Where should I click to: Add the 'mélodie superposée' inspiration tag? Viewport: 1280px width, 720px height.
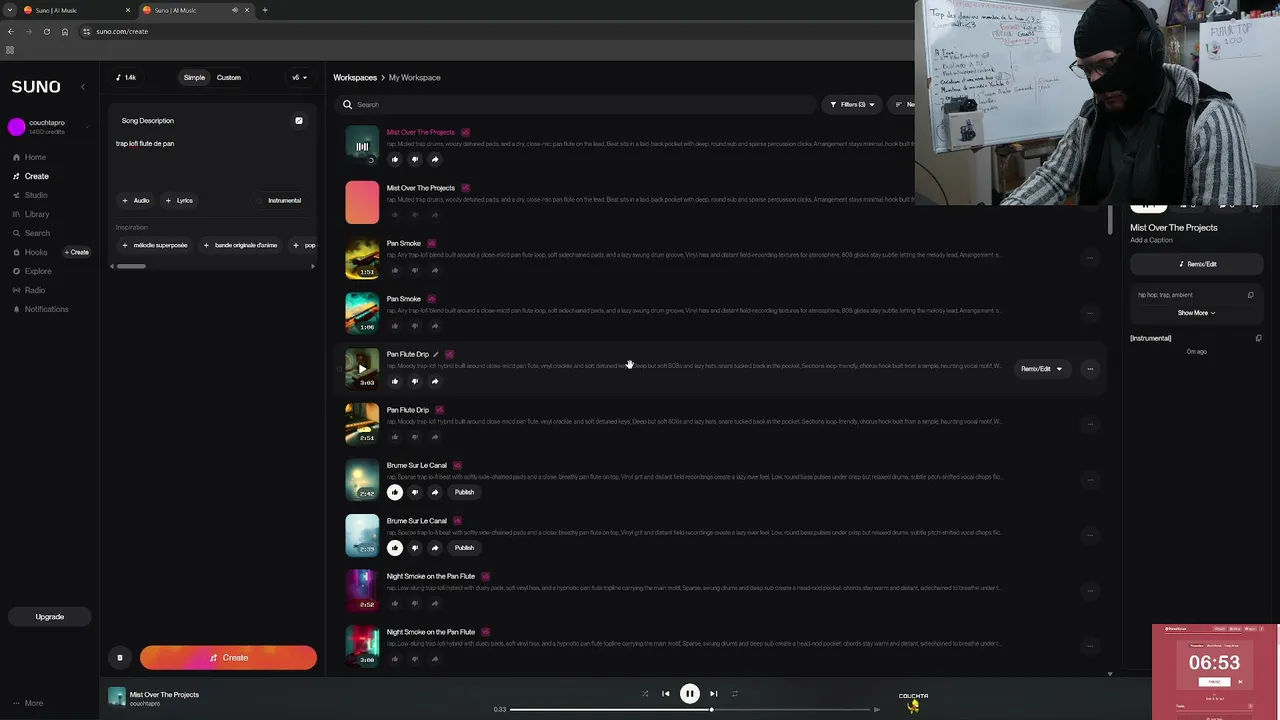[154, 245]
